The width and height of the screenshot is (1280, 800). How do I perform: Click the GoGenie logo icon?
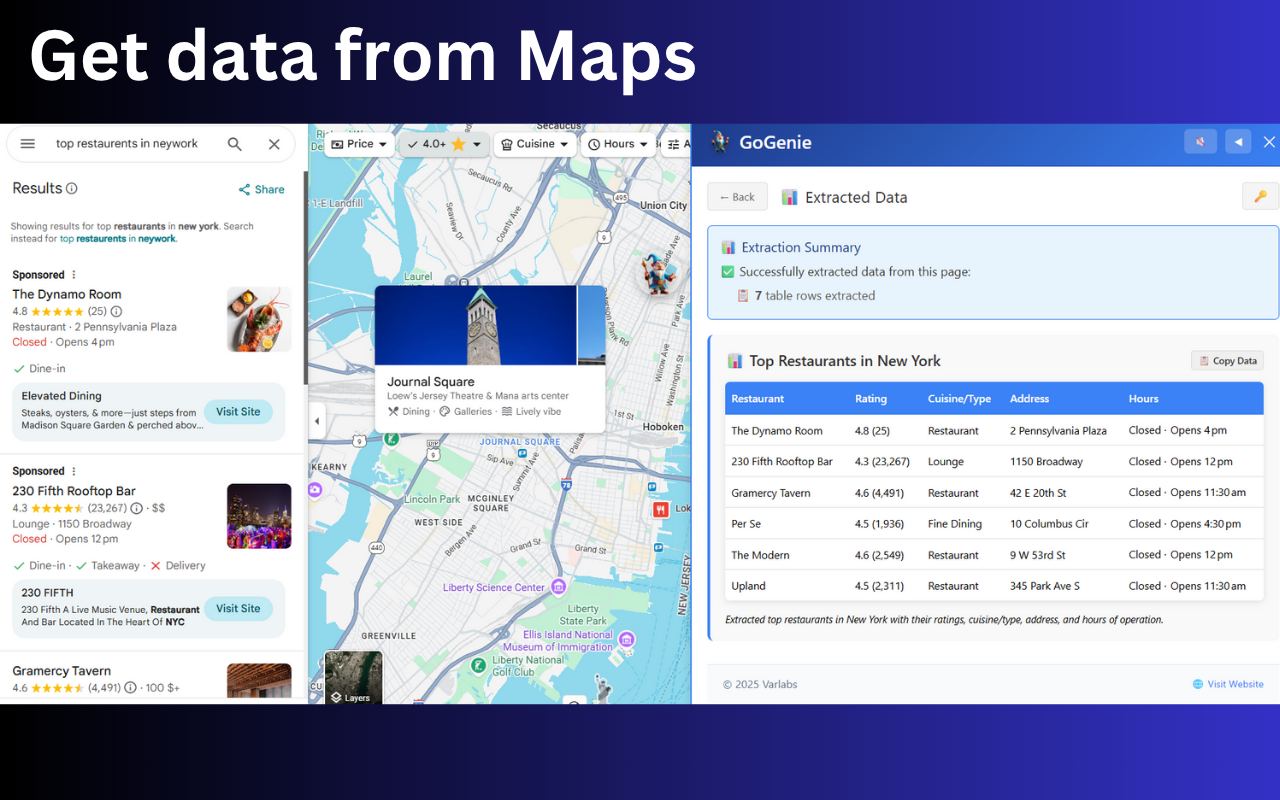pos(720,143)
